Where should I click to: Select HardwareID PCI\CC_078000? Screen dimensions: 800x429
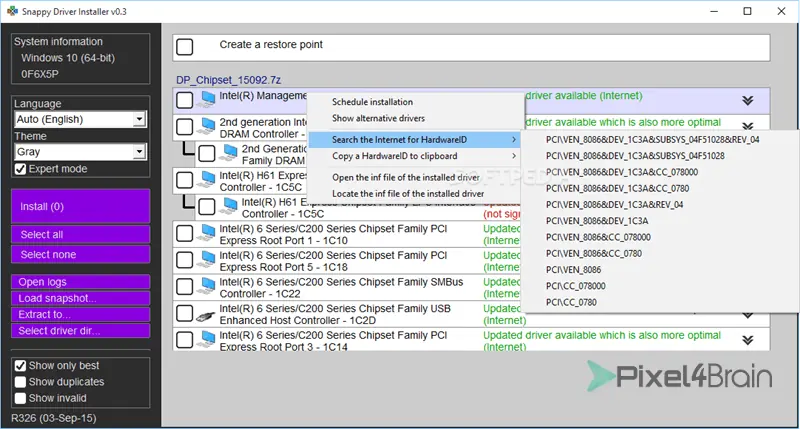pos(576,286)
